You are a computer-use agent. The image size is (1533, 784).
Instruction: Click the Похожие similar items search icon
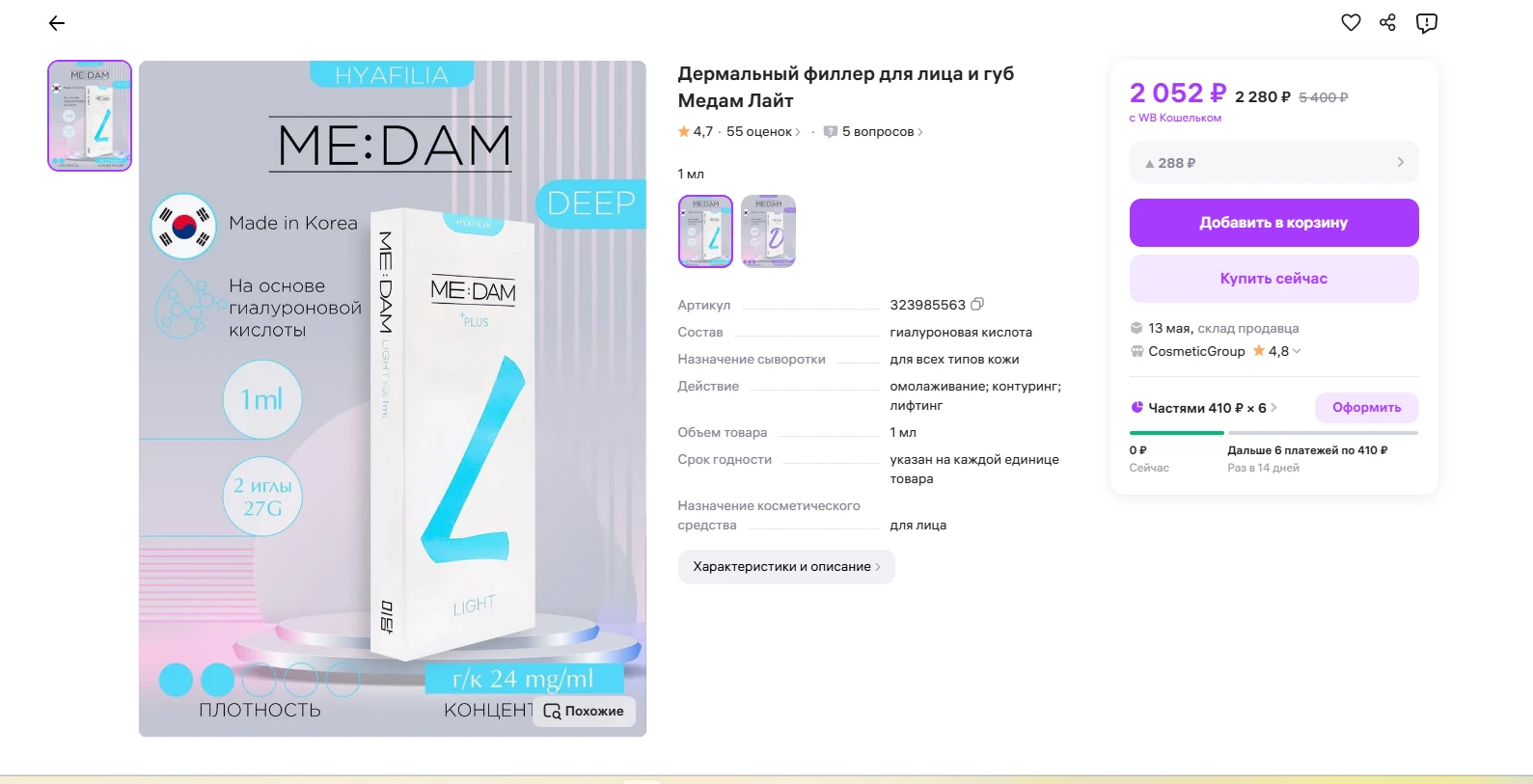(x=552, y=712)
